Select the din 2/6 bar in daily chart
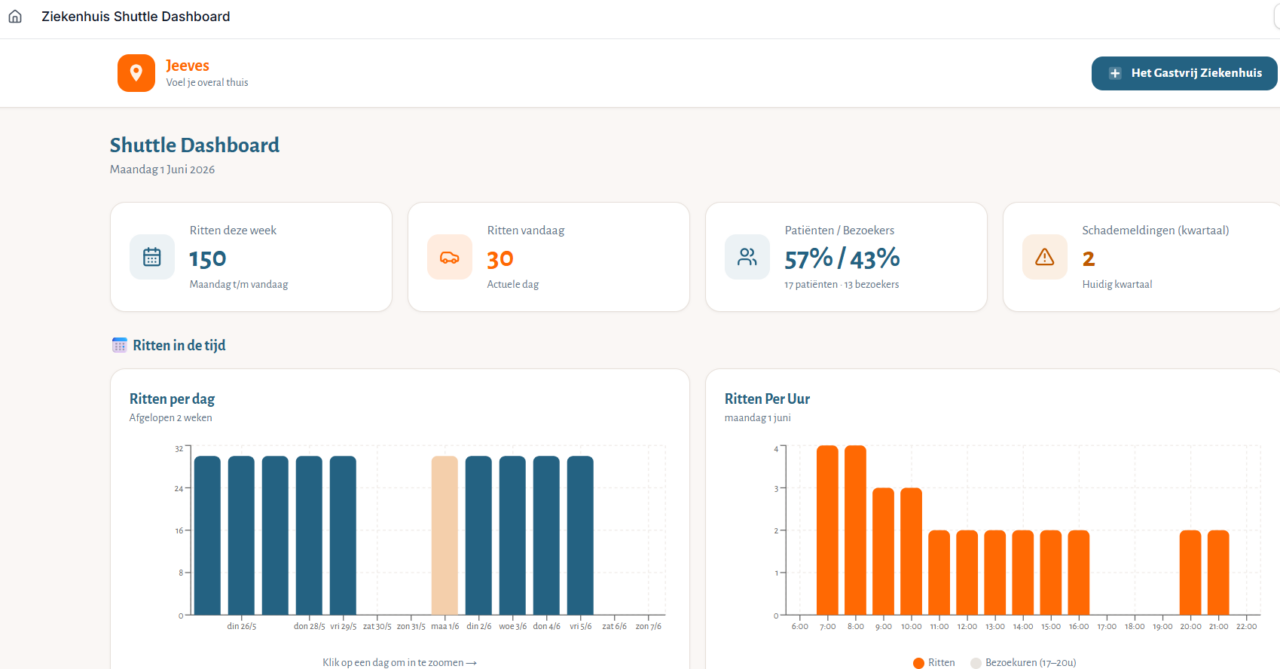This screenshot has width=1280, height=669. pyautogui.click(x=479, y=535)
